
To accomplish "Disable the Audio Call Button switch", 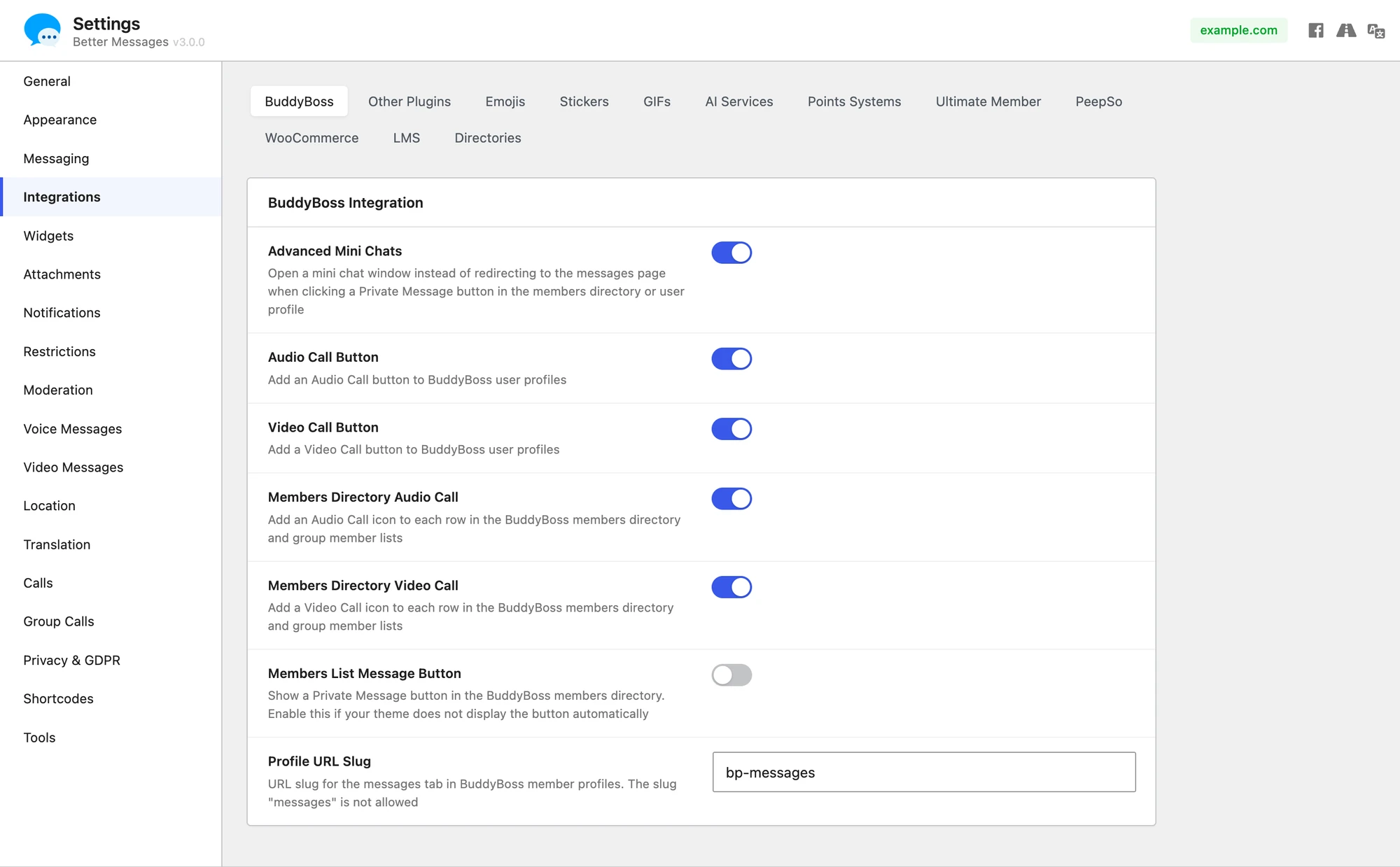I will (731, 359).
